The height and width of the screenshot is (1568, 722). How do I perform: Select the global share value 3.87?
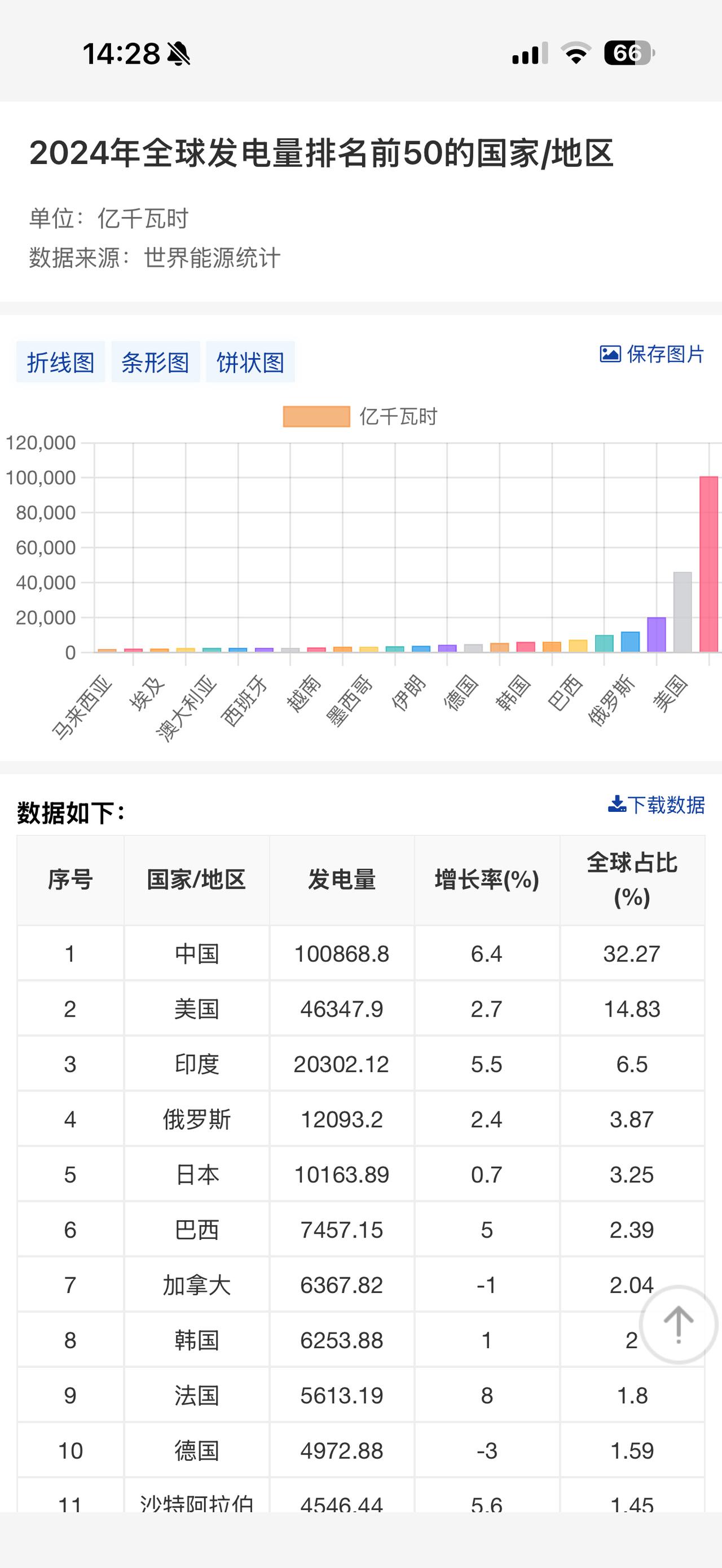click(632, 1119)
